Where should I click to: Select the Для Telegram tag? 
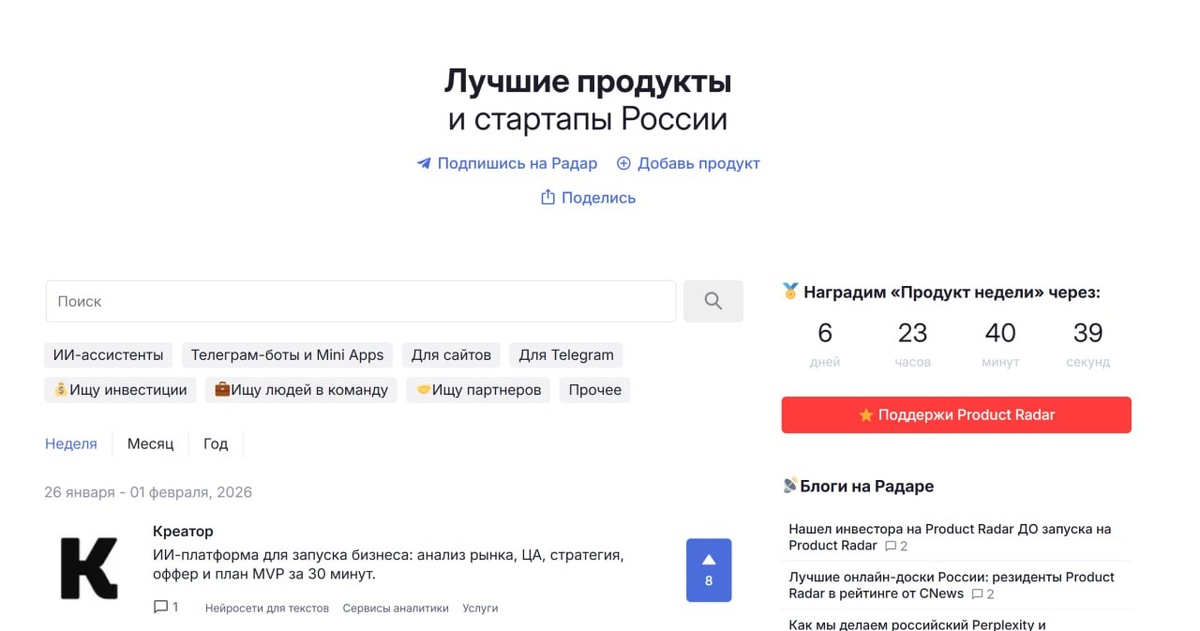click(x=566, y=355)
